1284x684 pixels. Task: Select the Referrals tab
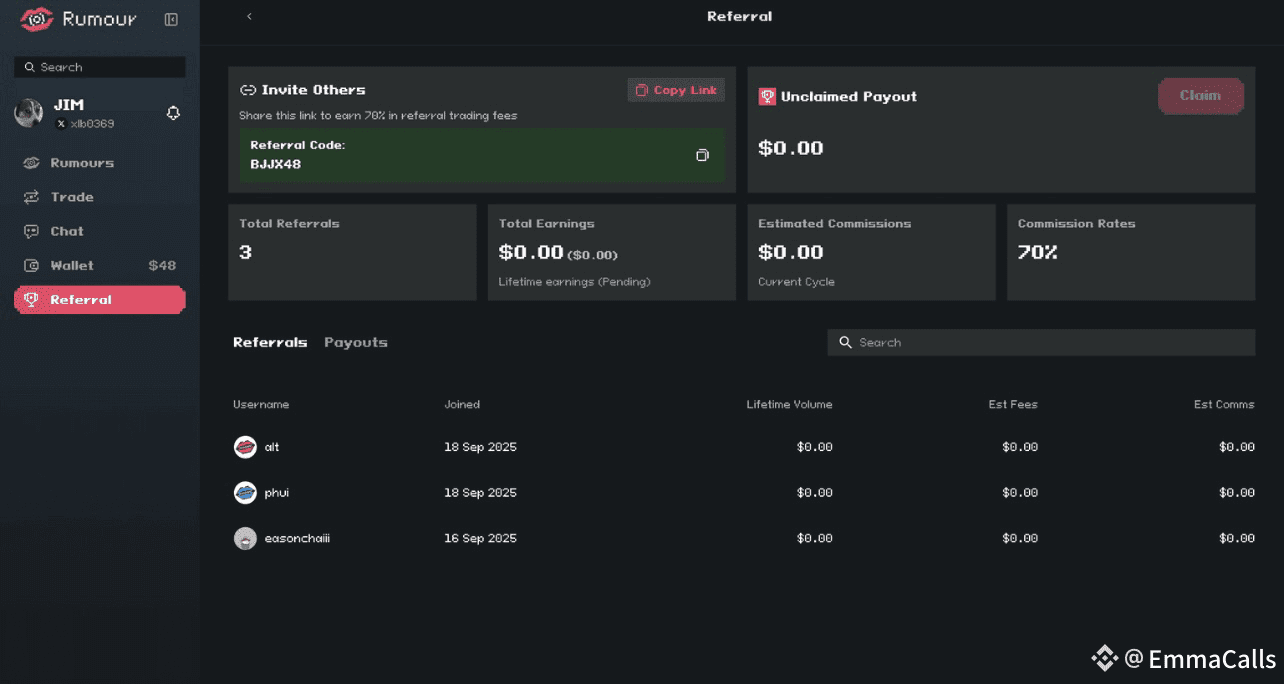(x=270, y=342)
